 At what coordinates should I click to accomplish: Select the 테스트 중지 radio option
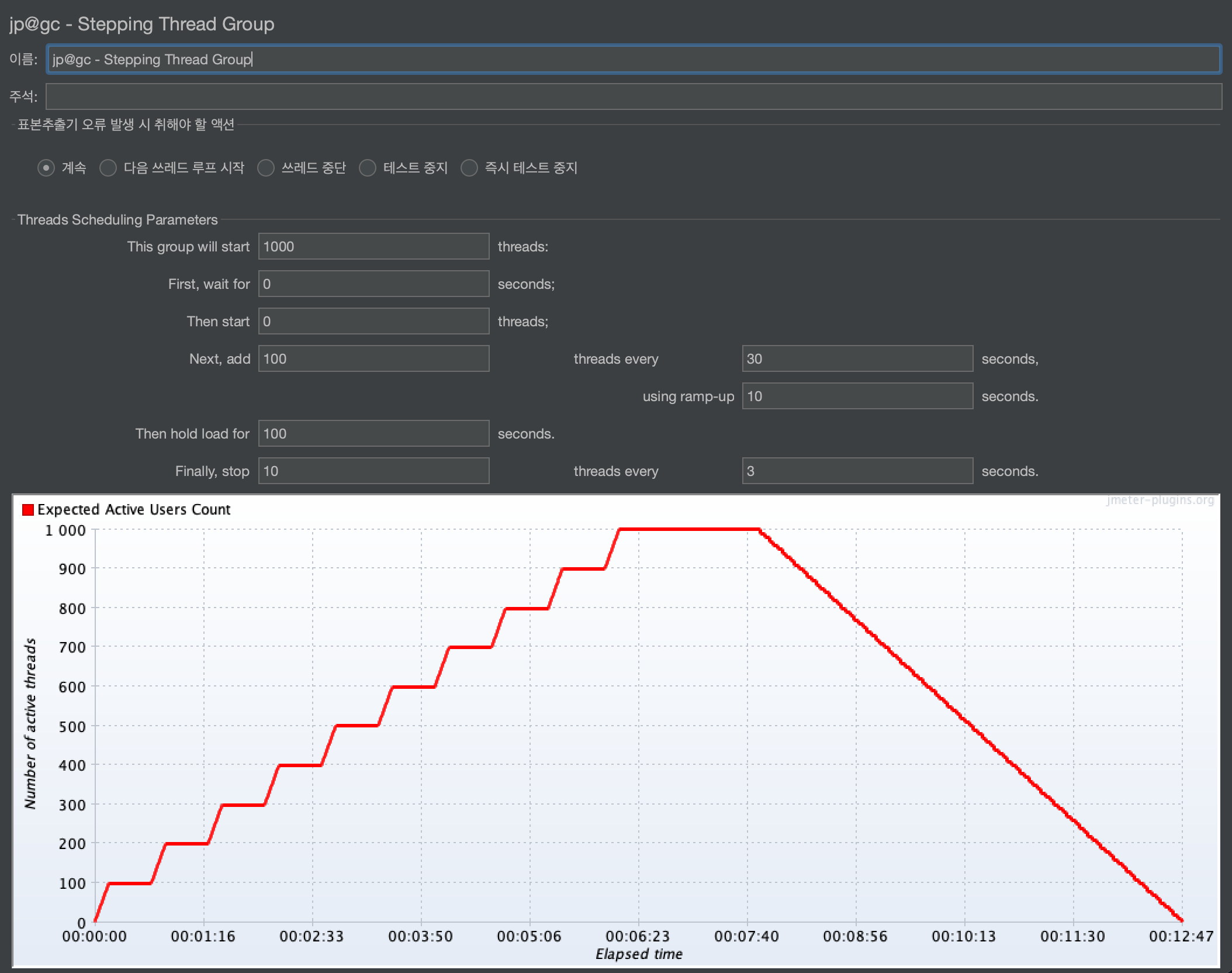click(x=368, y=168)
